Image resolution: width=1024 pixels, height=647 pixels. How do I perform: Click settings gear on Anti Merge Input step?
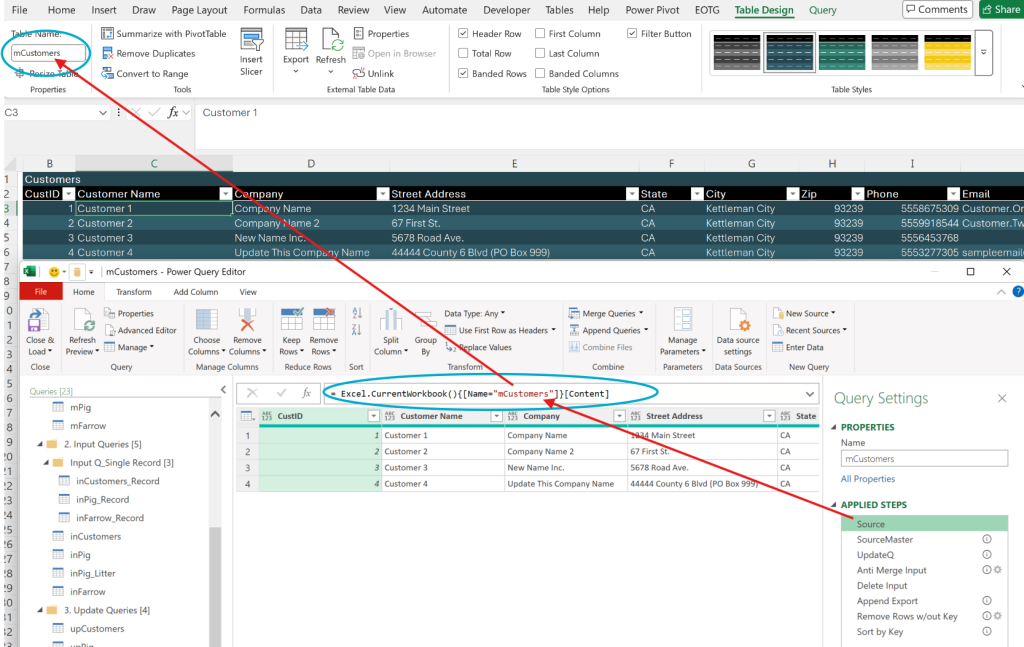[x=998, y=570]
